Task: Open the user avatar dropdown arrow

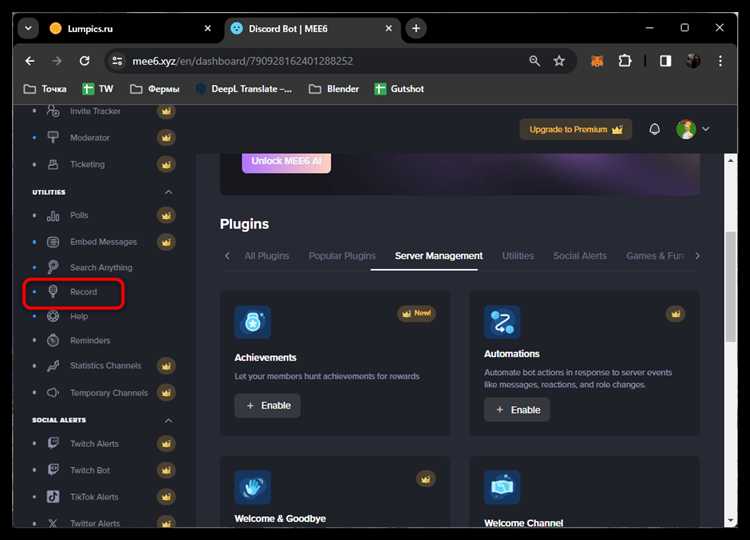Action: point(706,129)
